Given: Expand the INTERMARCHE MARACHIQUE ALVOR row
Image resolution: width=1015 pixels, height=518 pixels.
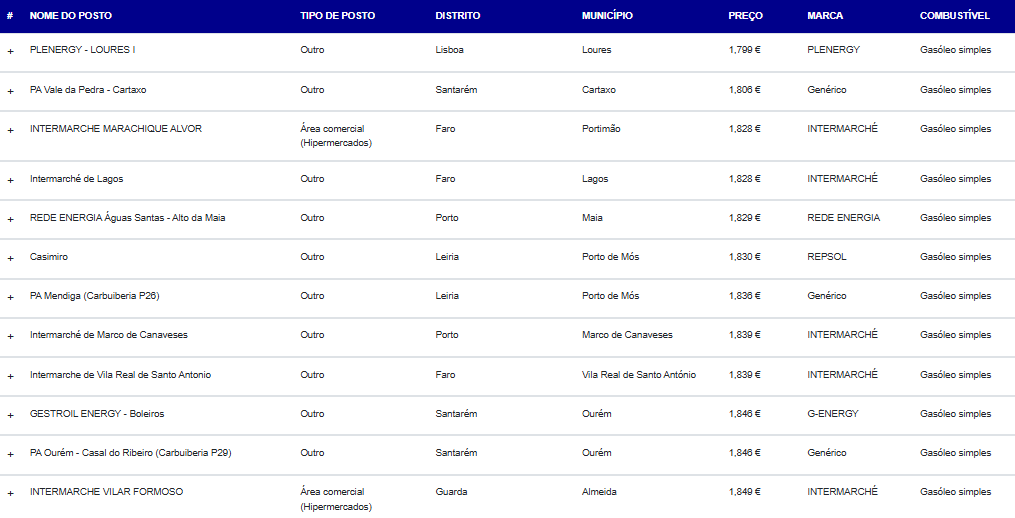Looking at the screenshot, I should pos(10,130).
